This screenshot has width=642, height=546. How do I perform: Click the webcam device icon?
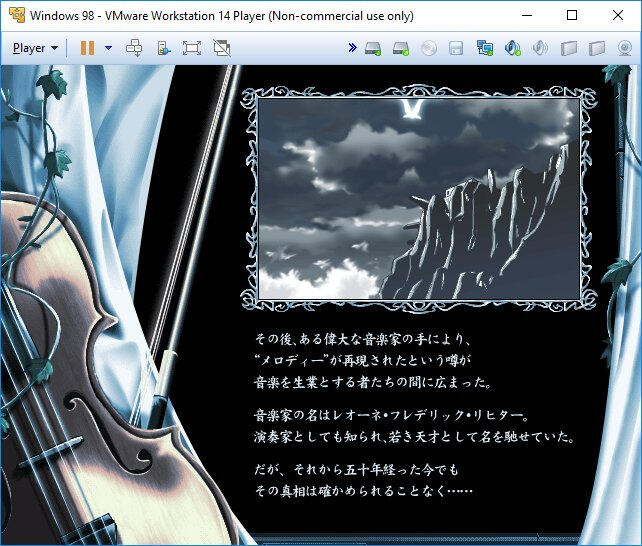point(625,48)
